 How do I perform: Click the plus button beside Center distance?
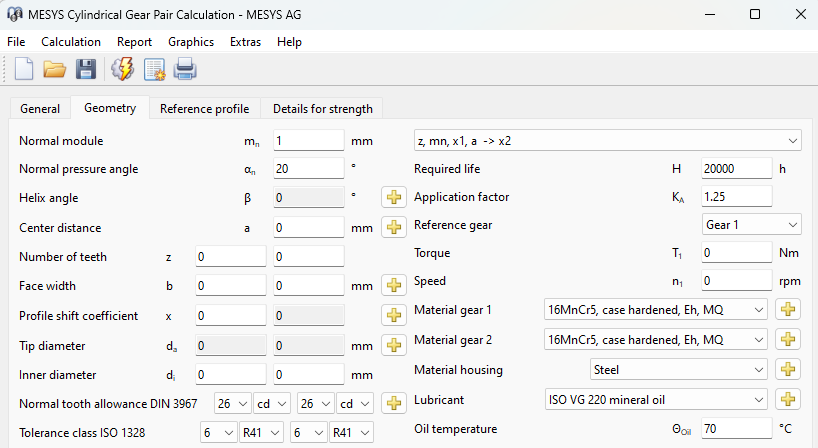(x=394, y=227)
